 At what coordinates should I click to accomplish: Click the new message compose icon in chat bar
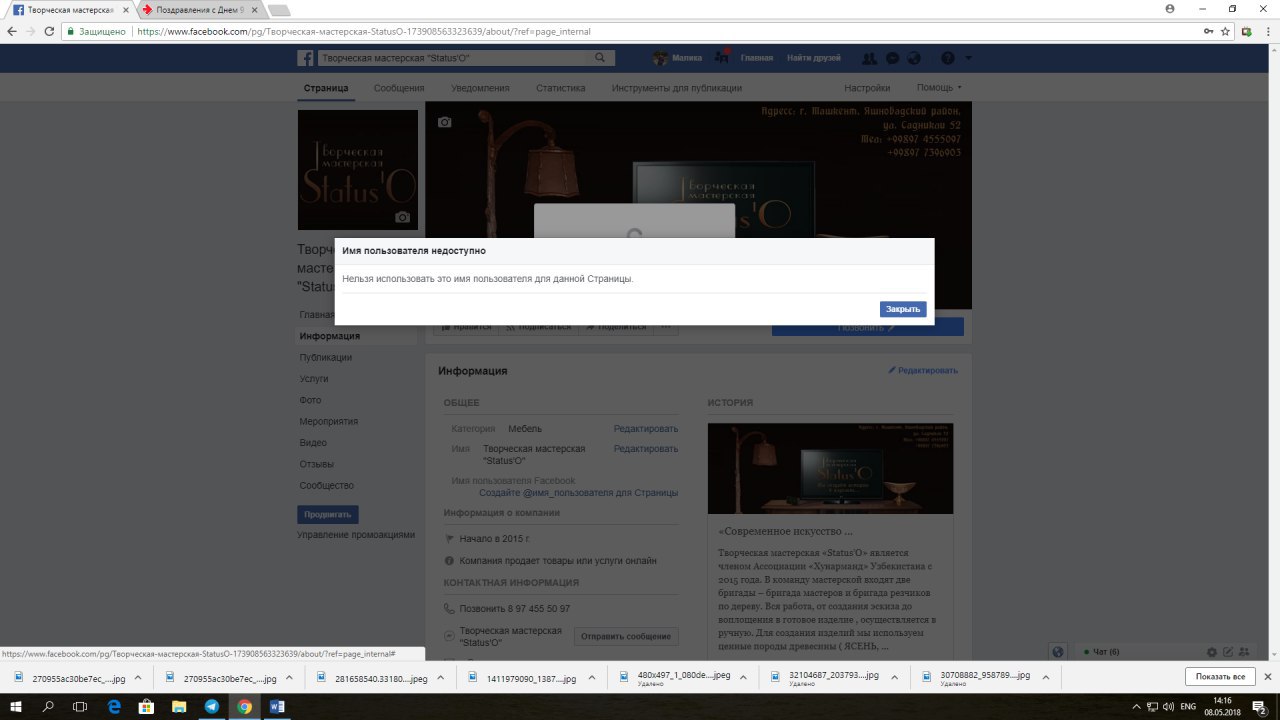click(x=1229, y=652)
